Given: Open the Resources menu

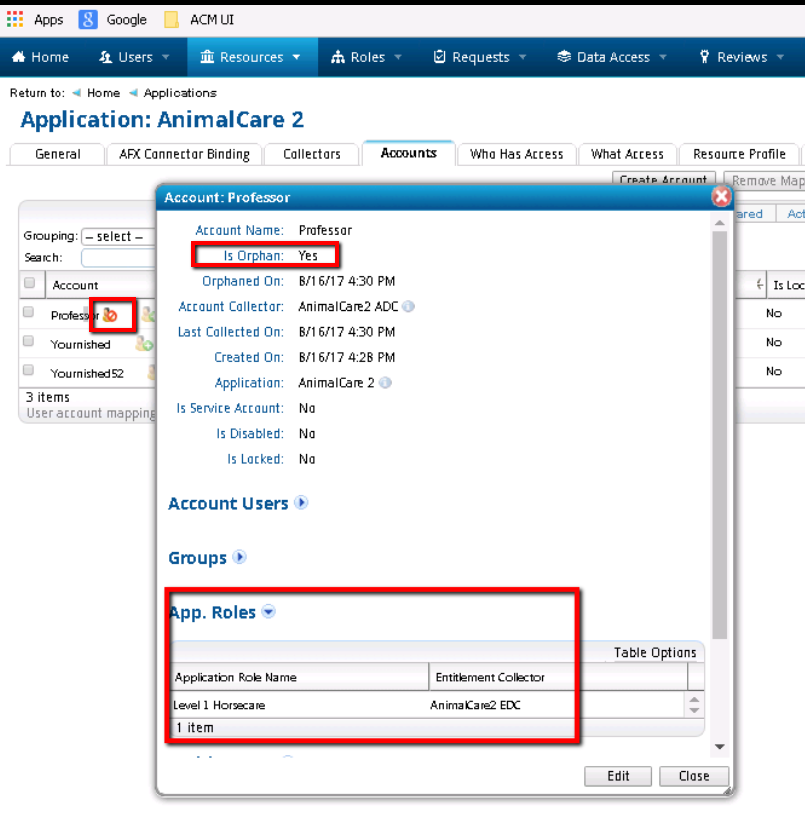Looking at the screenshot, I should [251, 57].
